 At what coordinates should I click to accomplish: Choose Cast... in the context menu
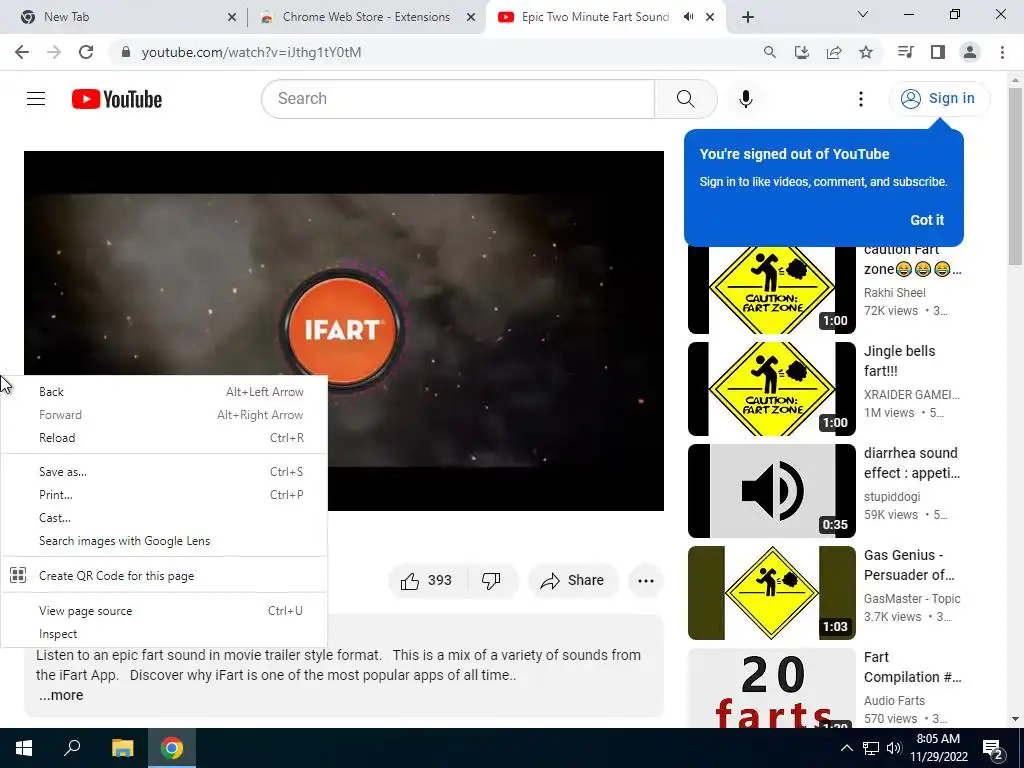(x=164, y=518)
